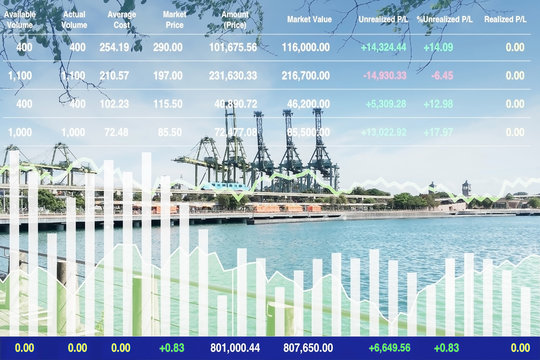Click the percentage value +12.98
This screenshot has width=540, height=360.
coord(438,104)
